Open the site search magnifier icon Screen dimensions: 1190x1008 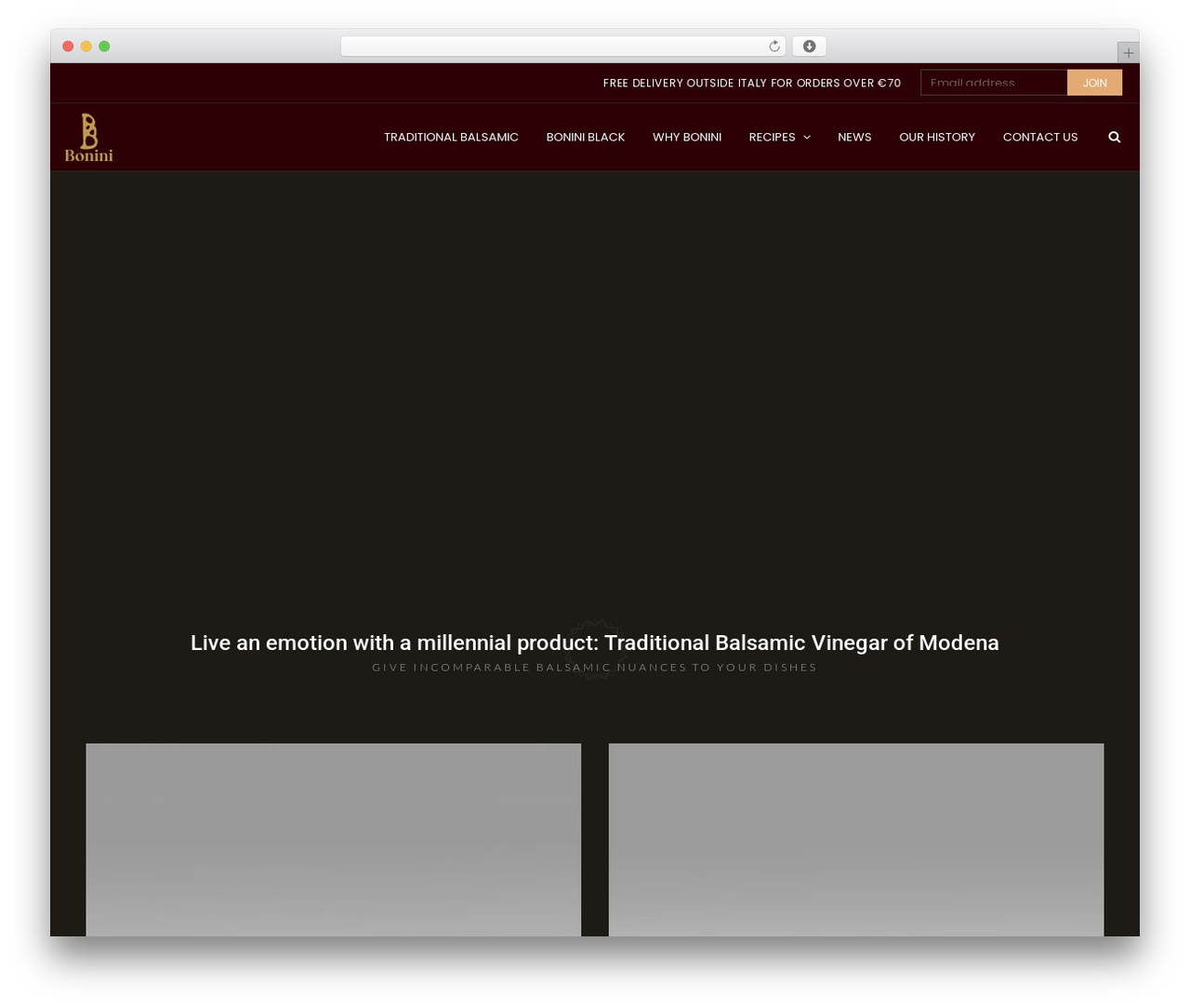pyautogui.click(x=1114, y=137)
